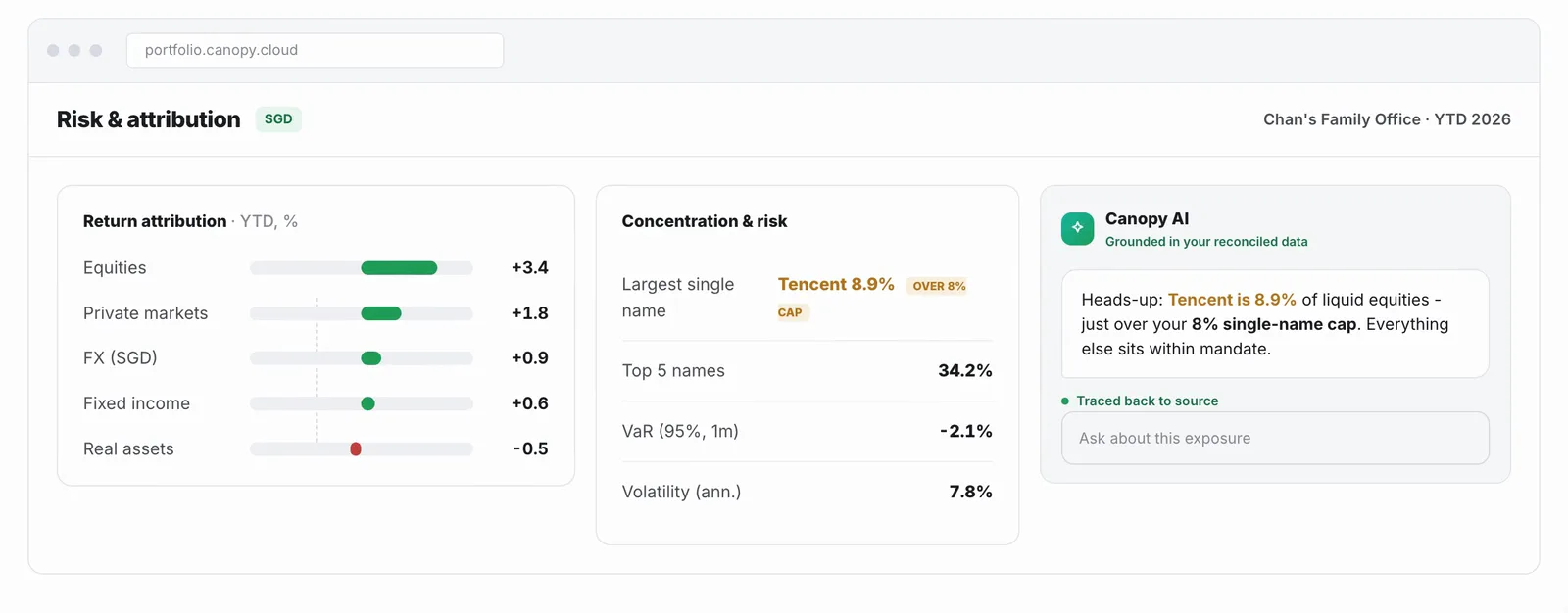Click the SGD currency badge
The height and width of the screenshot is (613, 1568).
[278, 119]
